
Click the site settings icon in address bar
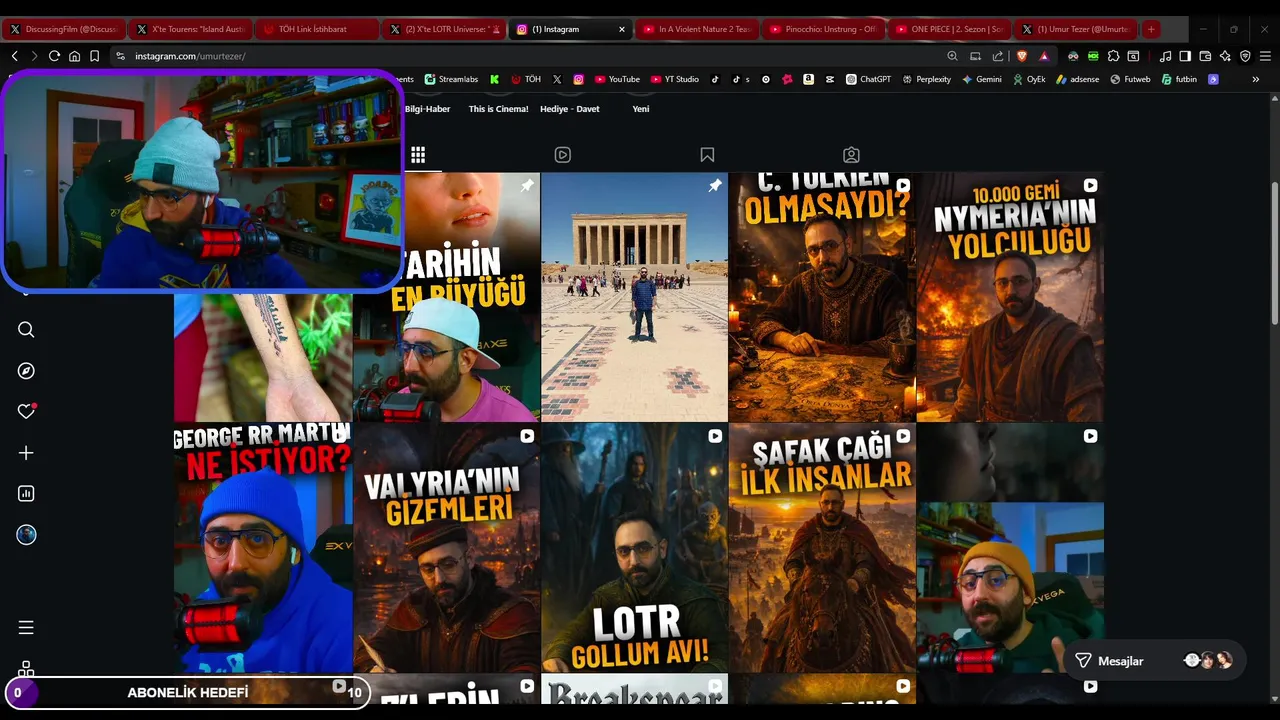pyautogui.click(x=121, y=56)
